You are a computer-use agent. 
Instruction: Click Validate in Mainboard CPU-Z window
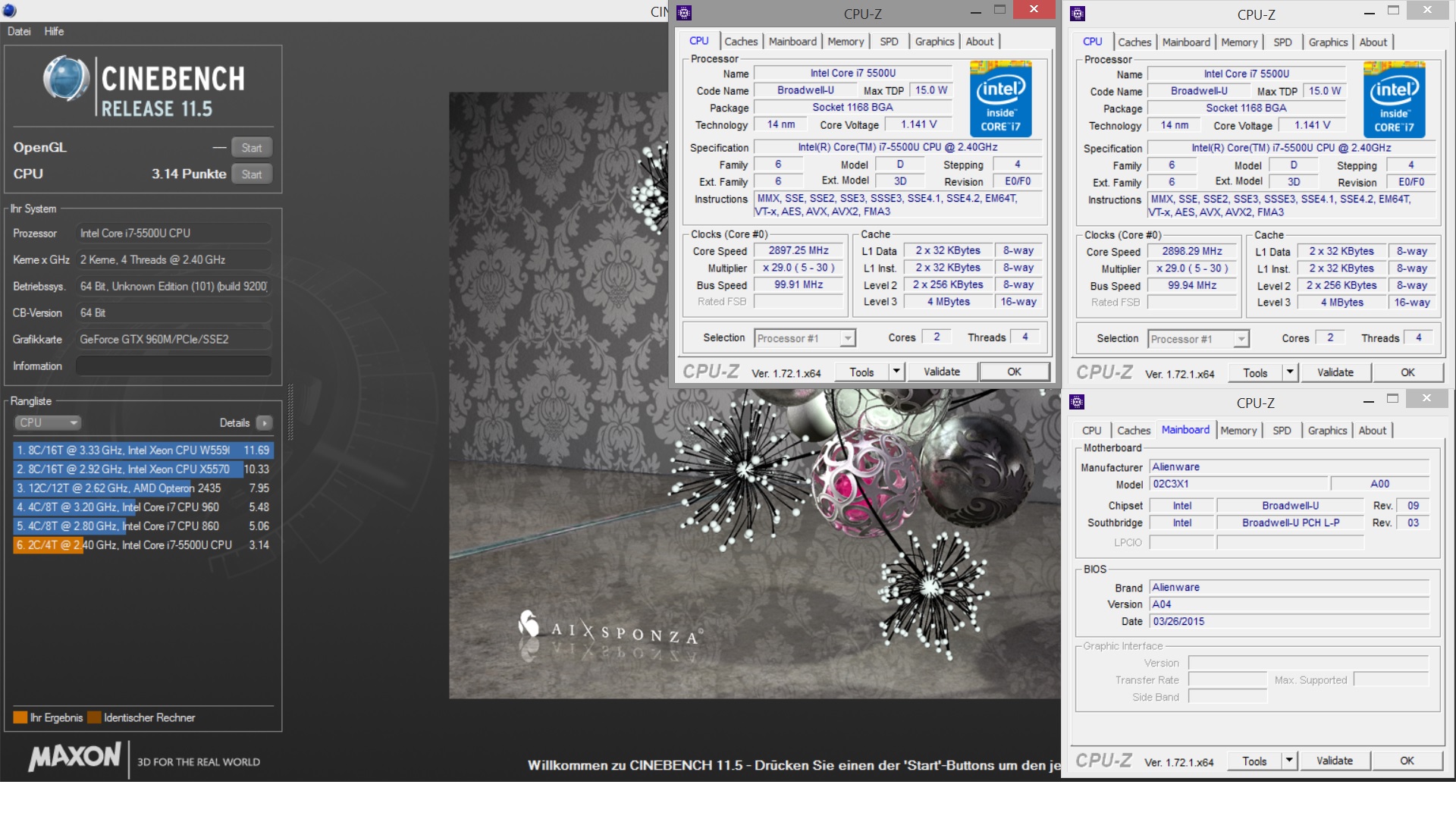point(1335,761)
